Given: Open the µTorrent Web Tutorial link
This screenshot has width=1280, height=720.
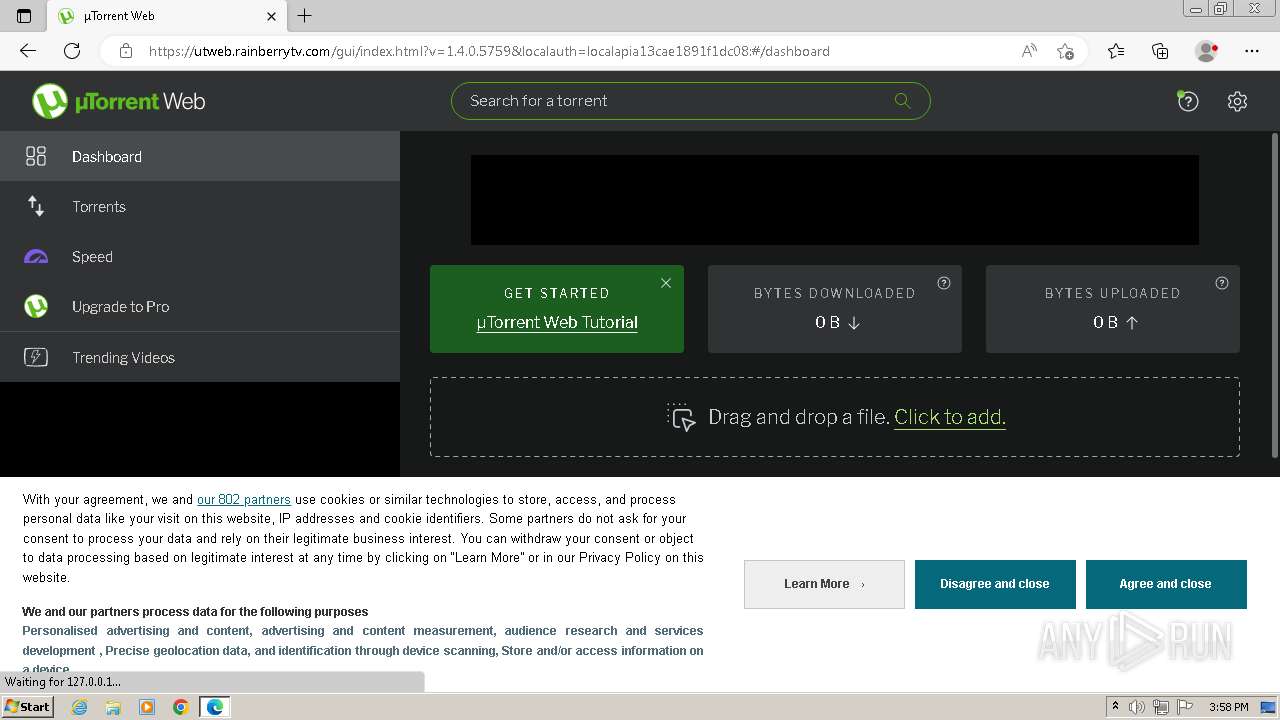Looking at the screenshot, I should [x=557, y=322].
